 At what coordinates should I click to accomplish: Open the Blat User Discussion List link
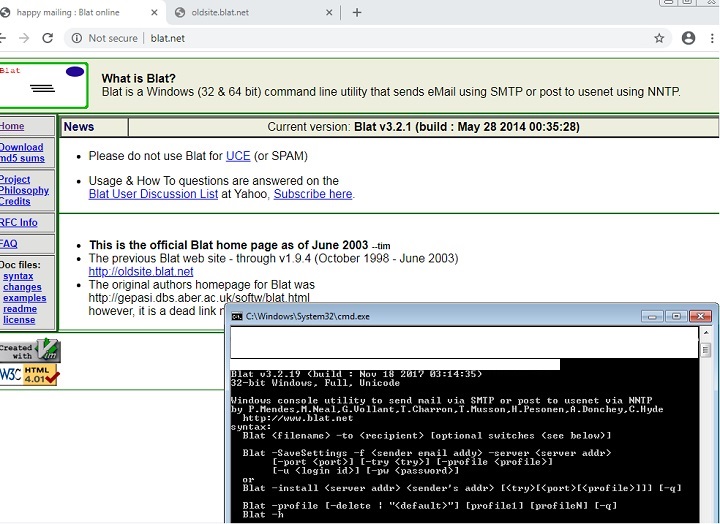153,194
